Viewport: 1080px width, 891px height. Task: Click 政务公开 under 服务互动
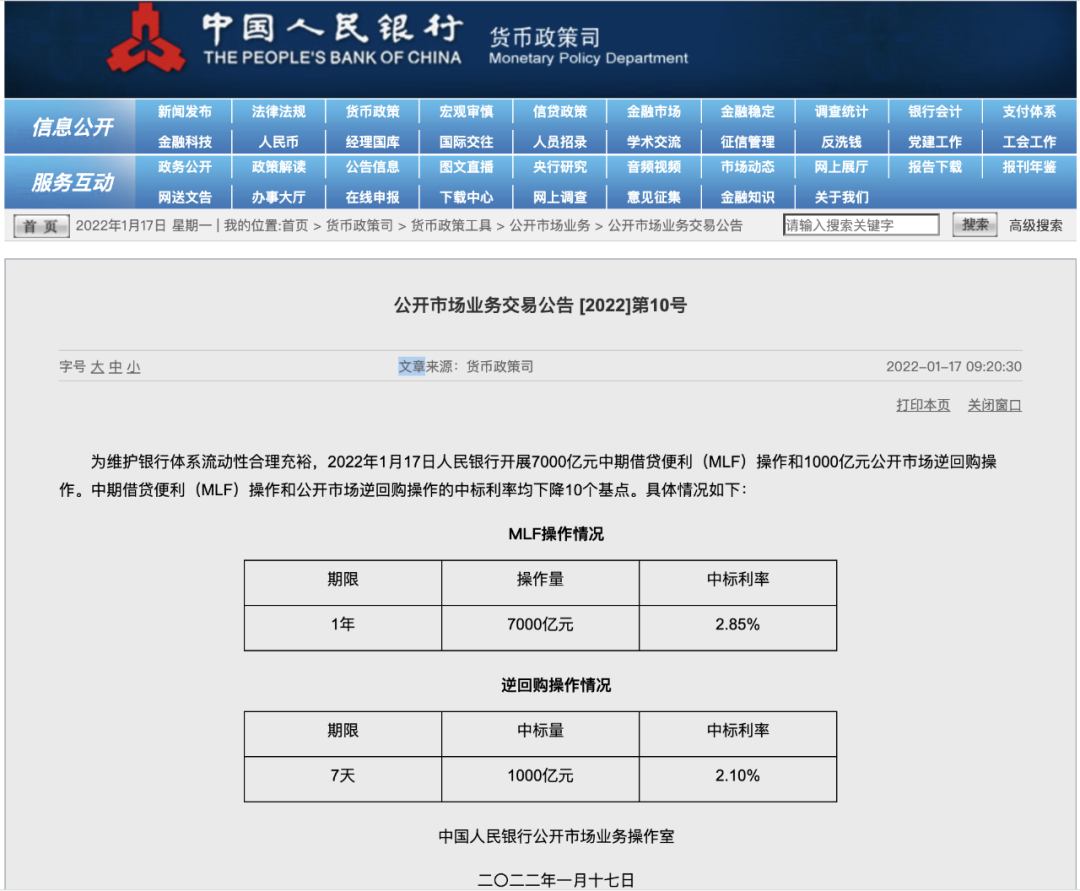(185, 167)
